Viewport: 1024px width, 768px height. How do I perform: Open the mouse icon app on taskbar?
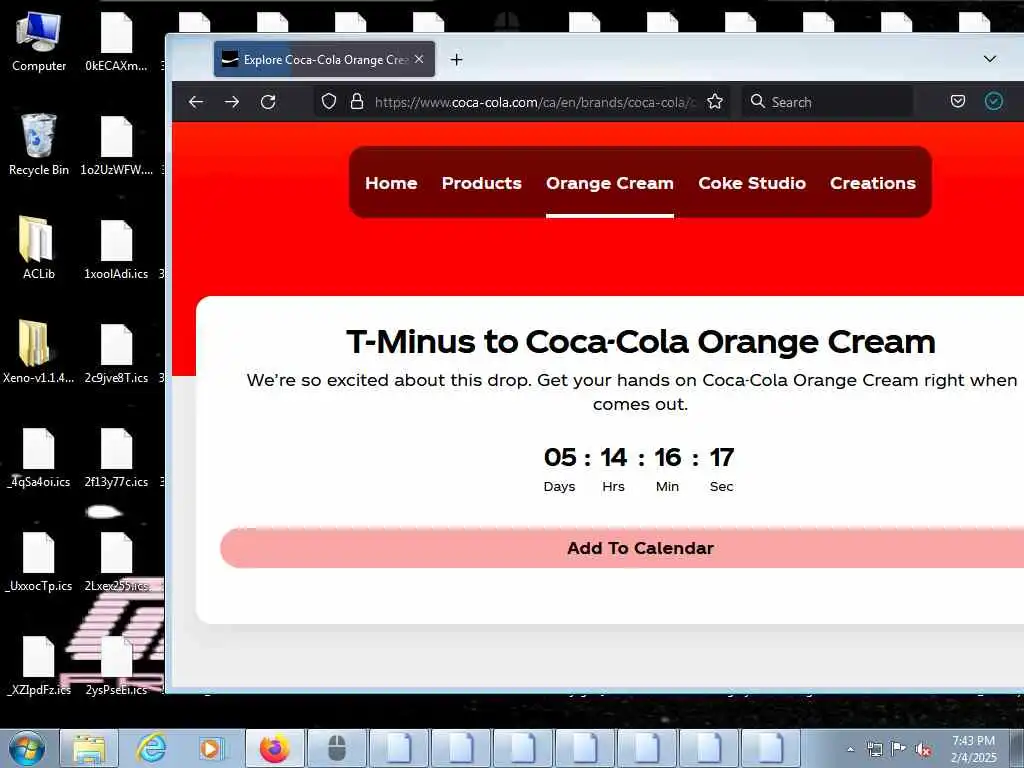tap(336, 748)
